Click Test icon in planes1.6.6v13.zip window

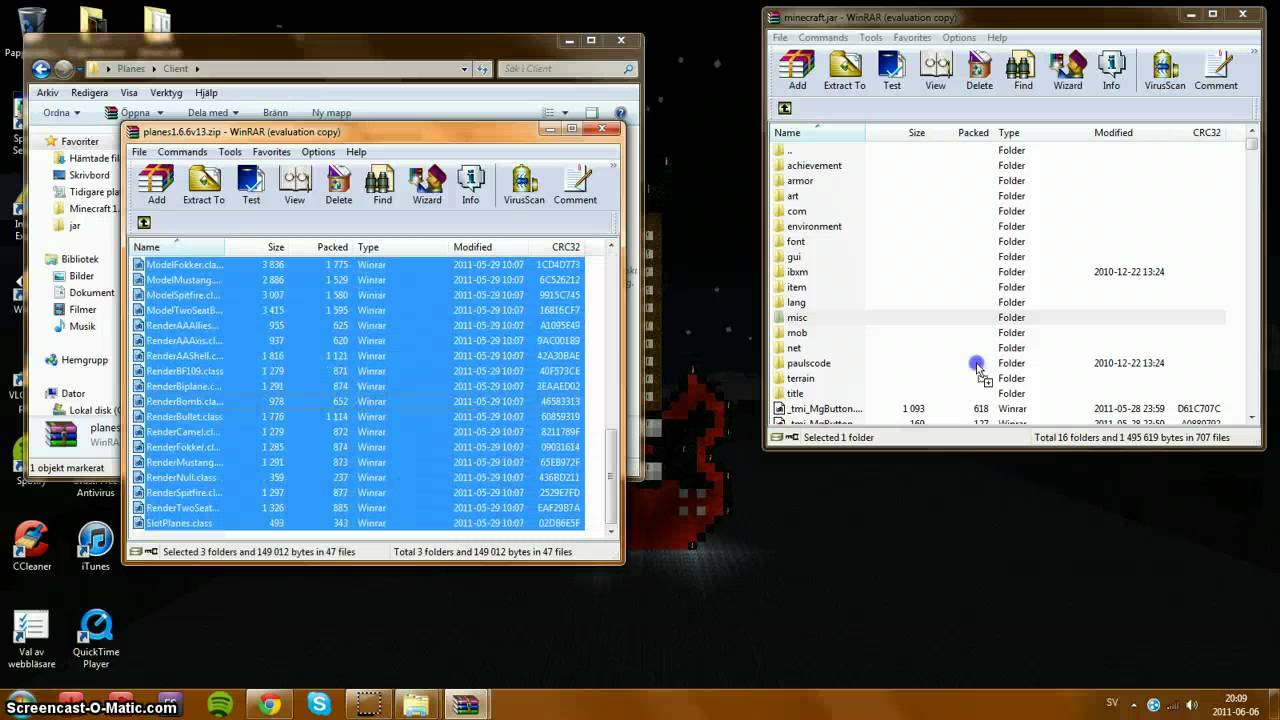click(x=251, y=184)
